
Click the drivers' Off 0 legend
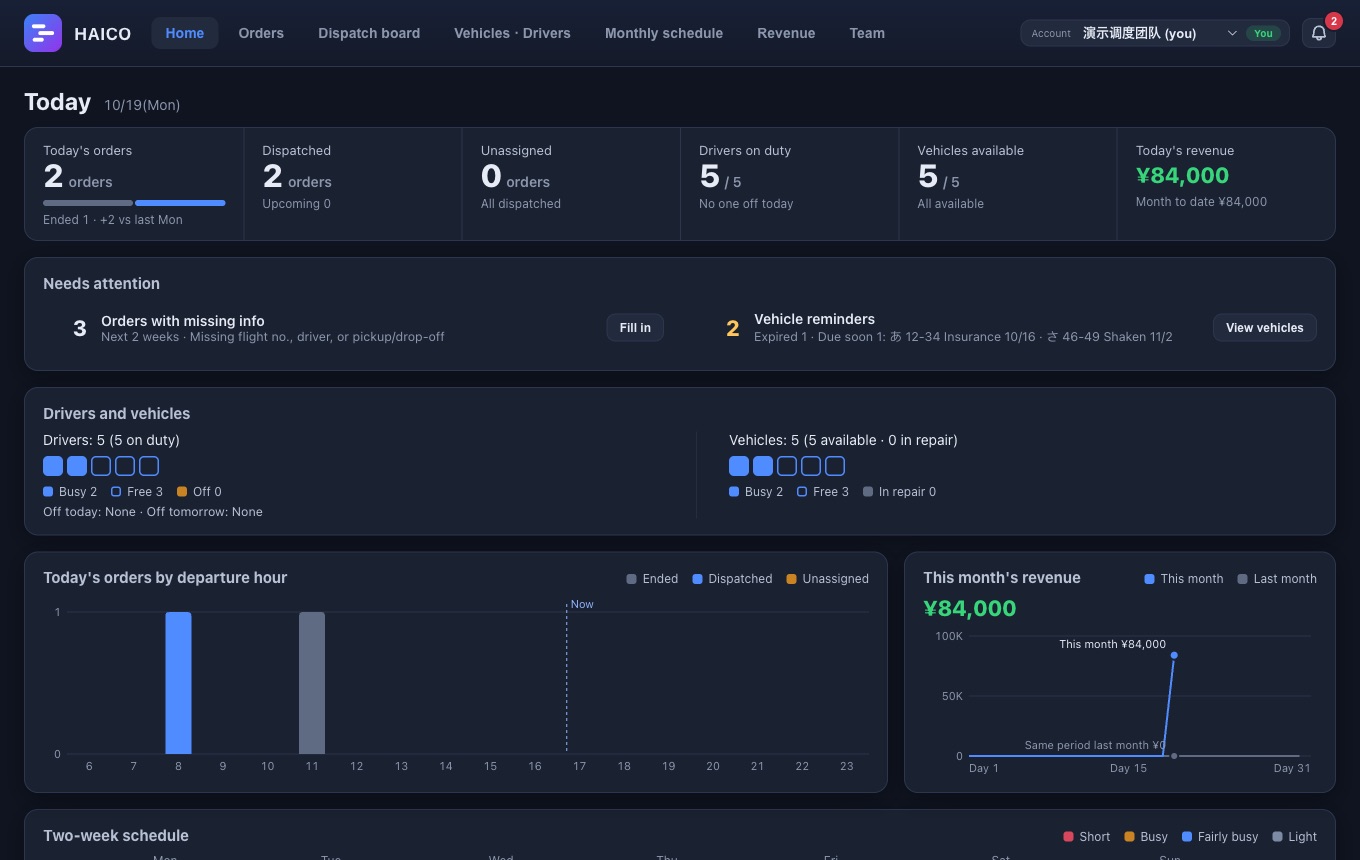point(199,492)
